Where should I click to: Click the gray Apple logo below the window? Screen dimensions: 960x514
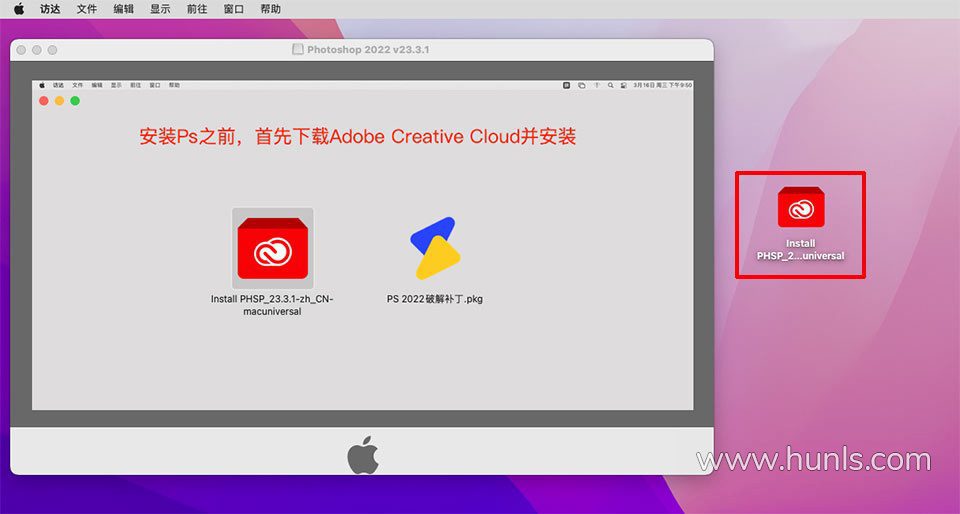pos(362,457)
